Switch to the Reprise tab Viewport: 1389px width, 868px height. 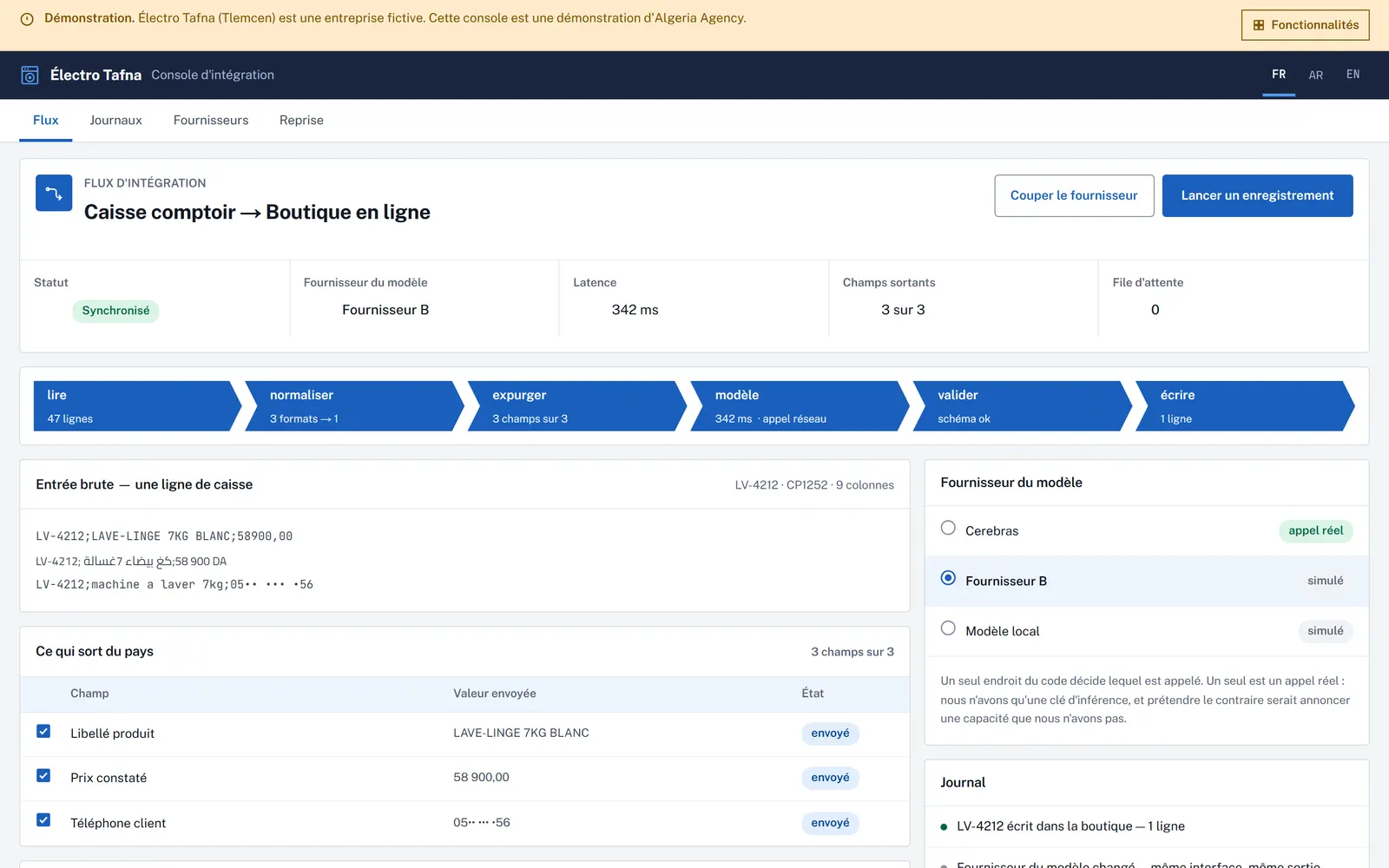[x=301, y=121]
